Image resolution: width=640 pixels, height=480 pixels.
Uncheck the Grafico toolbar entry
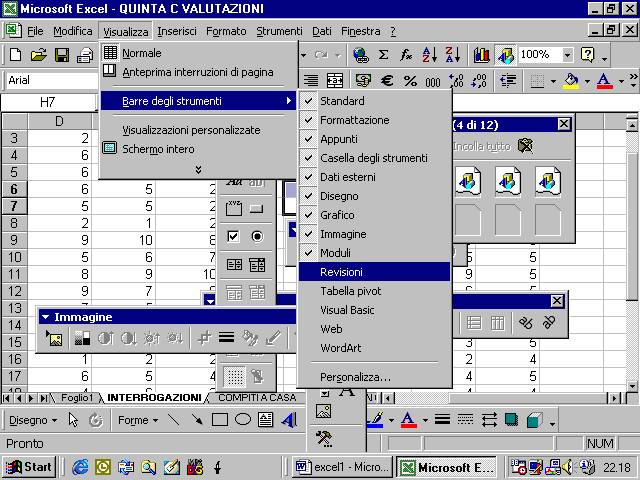[375, 215]
